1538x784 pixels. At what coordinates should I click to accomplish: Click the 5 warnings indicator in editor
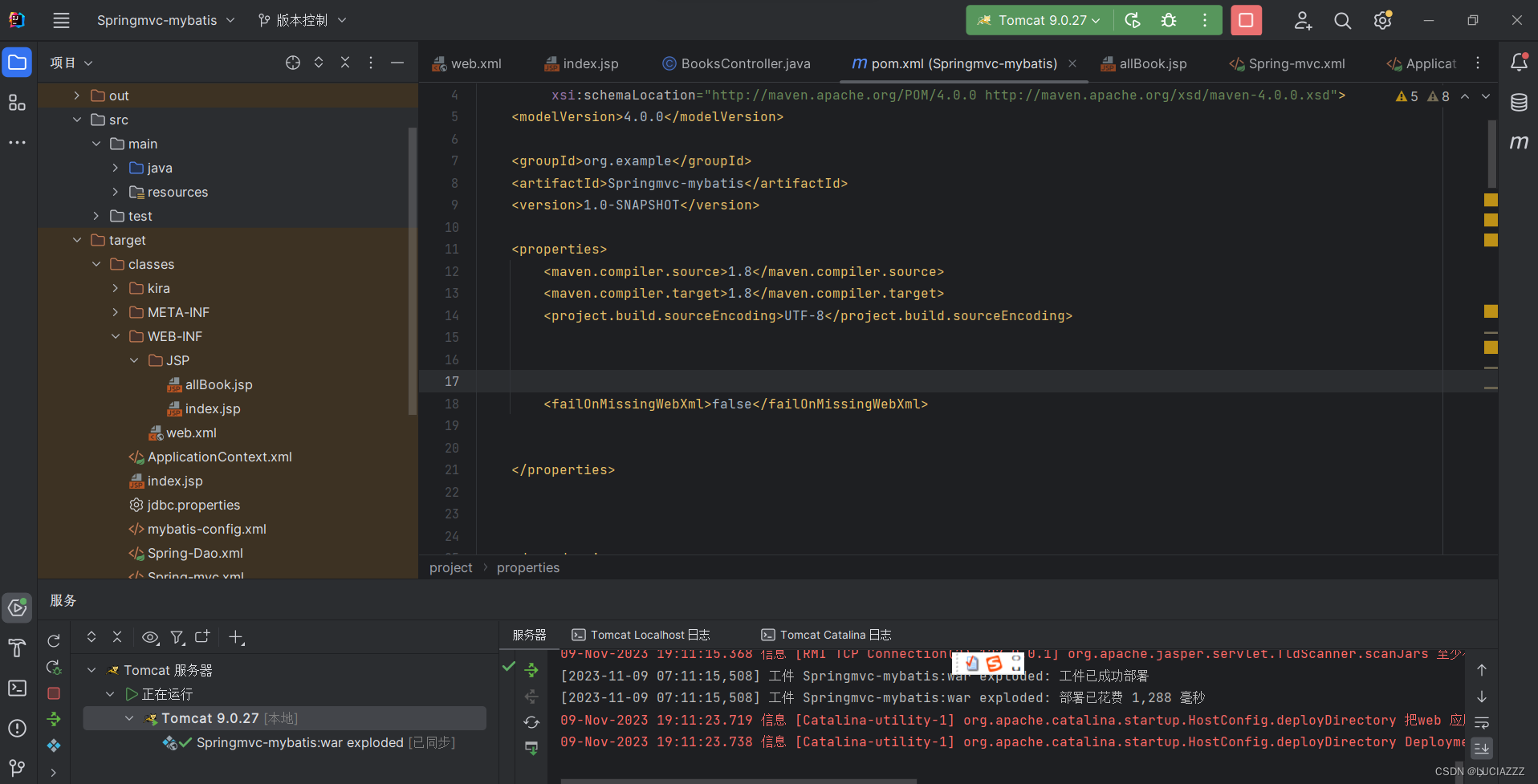click(1406, 95)
